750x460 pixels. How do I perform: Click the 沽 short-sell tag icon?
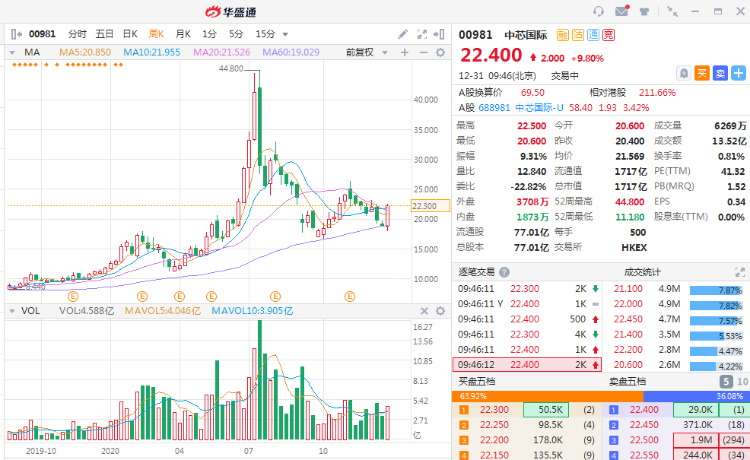click(x=578, y=35)
